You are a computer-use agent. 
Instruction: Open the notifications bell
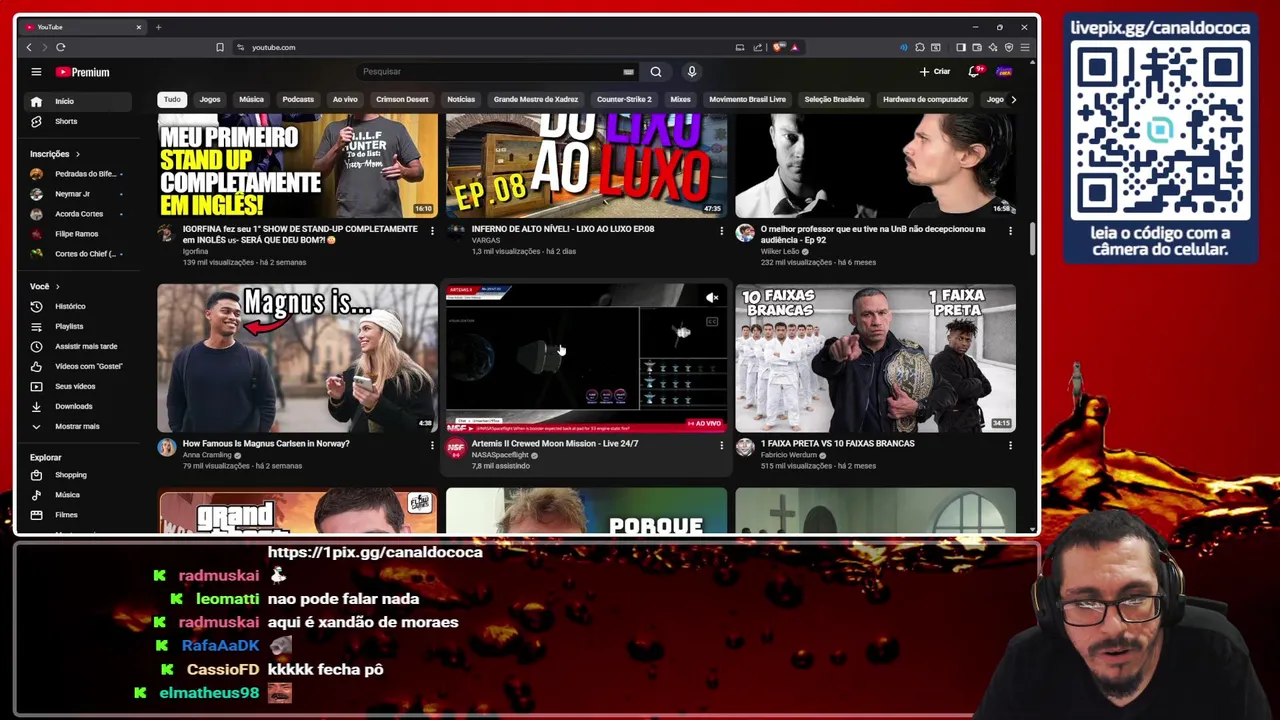click(974, 72)
